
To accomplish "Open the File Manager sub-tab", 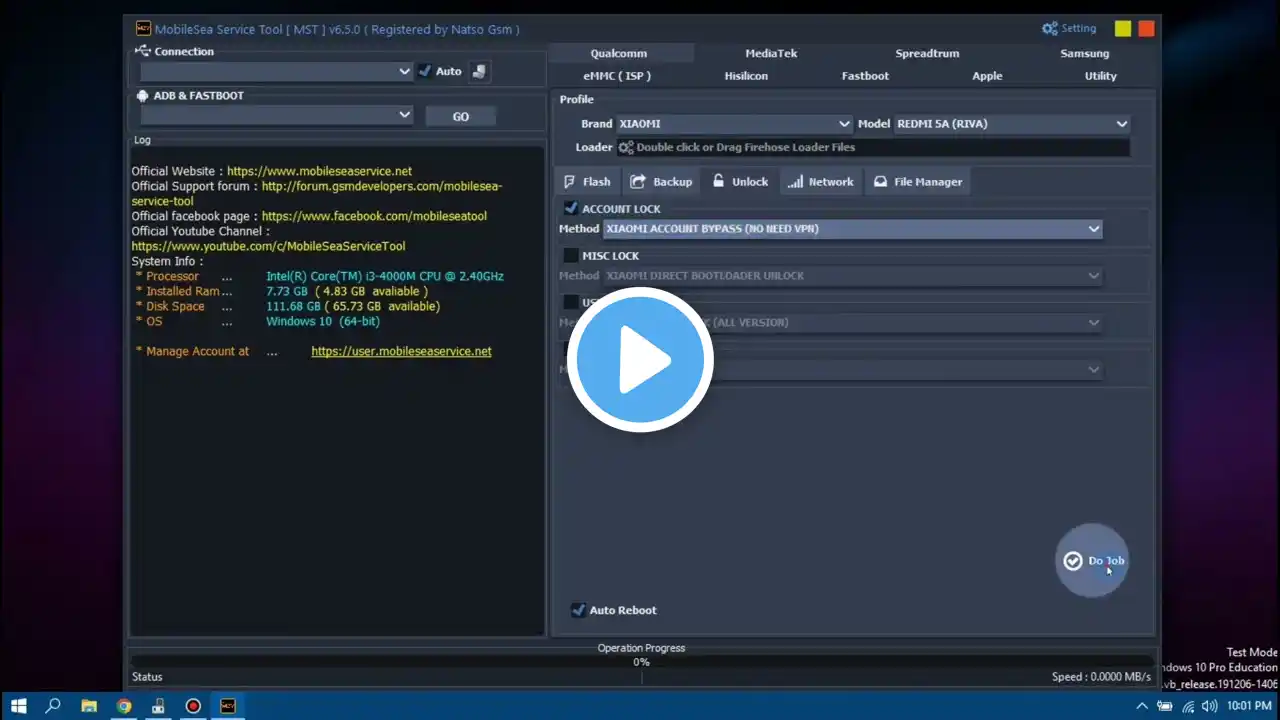I will pyautogui.click(x=918, y=182).
